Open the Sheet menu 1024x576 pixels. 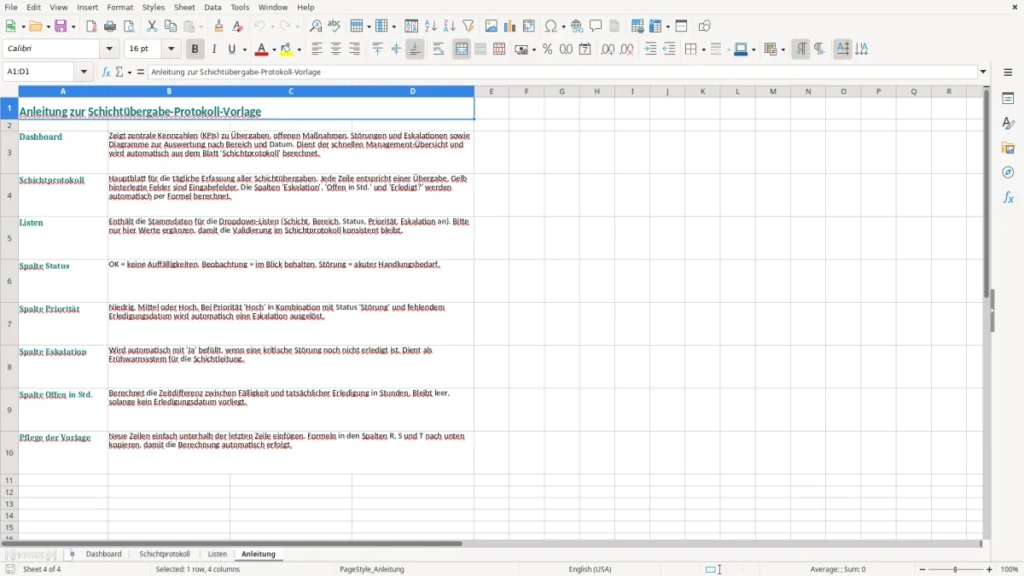184,7
